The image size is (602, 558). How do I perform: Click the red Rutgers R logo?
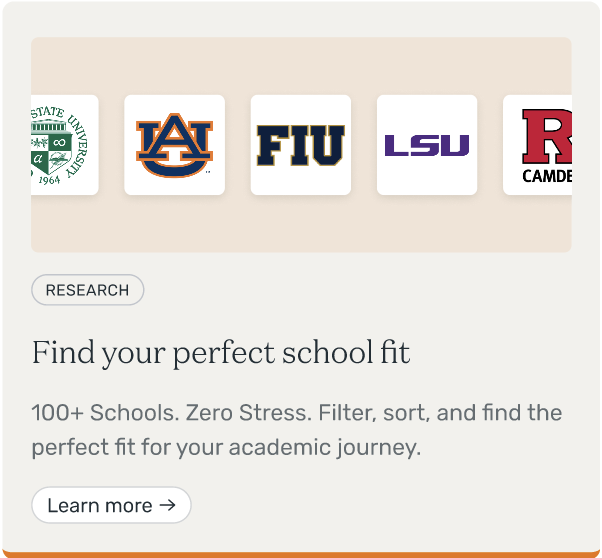click(x=547, y=136)
